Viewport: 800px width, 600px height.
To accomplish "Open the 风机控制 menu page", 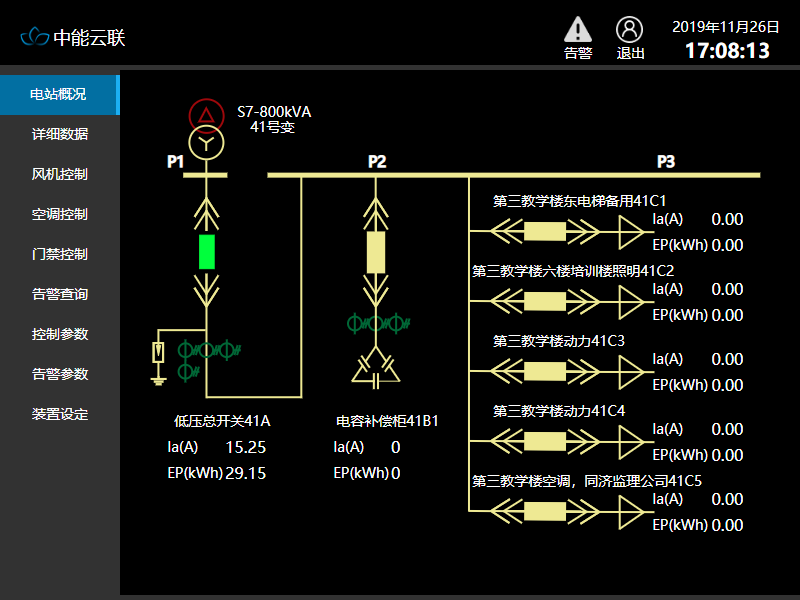I will [x=59, y=174].
